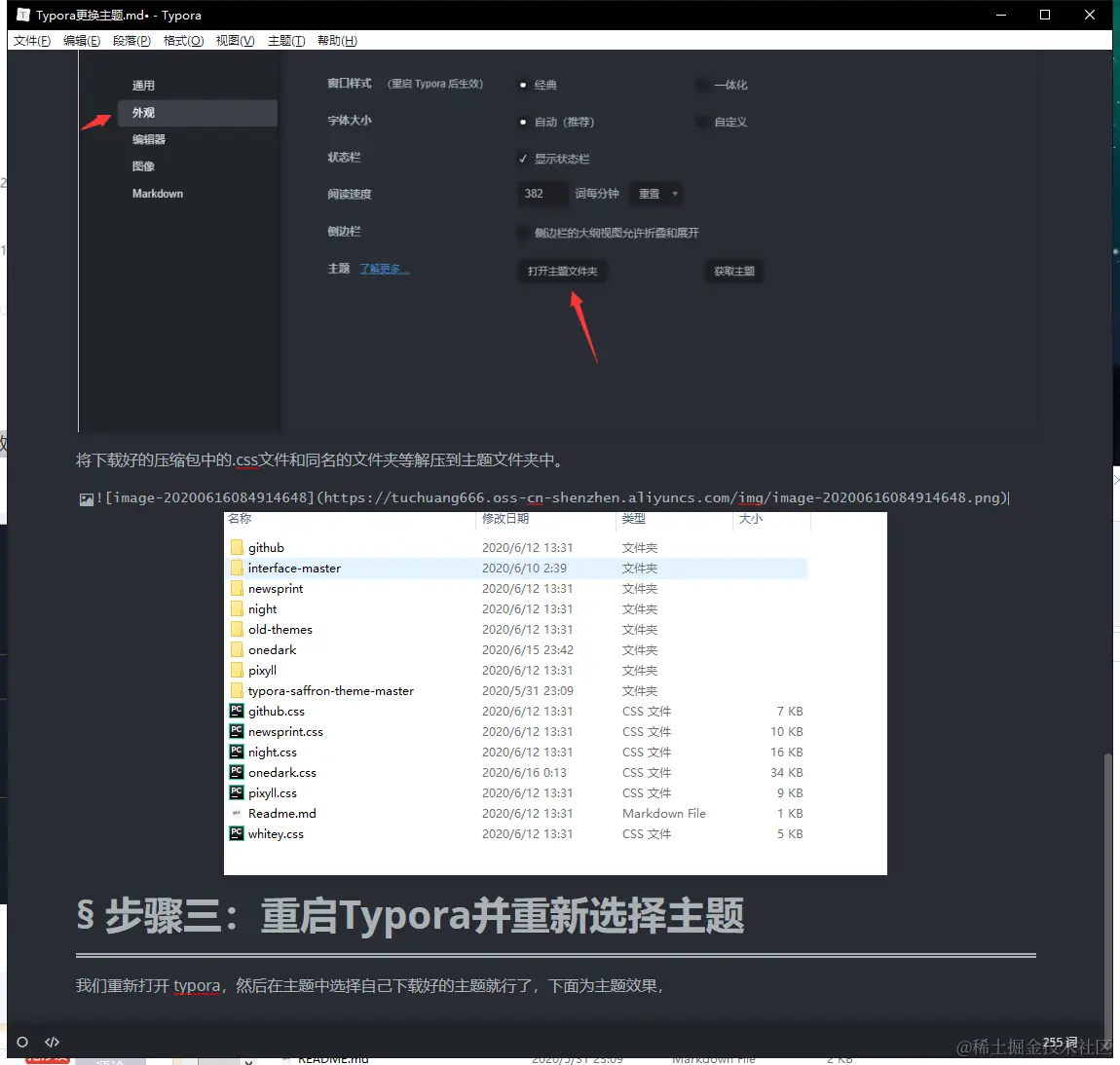The image size is (1120, 1065).
Task: Click the newsprint.css file icon
Action: coord(237,732)
